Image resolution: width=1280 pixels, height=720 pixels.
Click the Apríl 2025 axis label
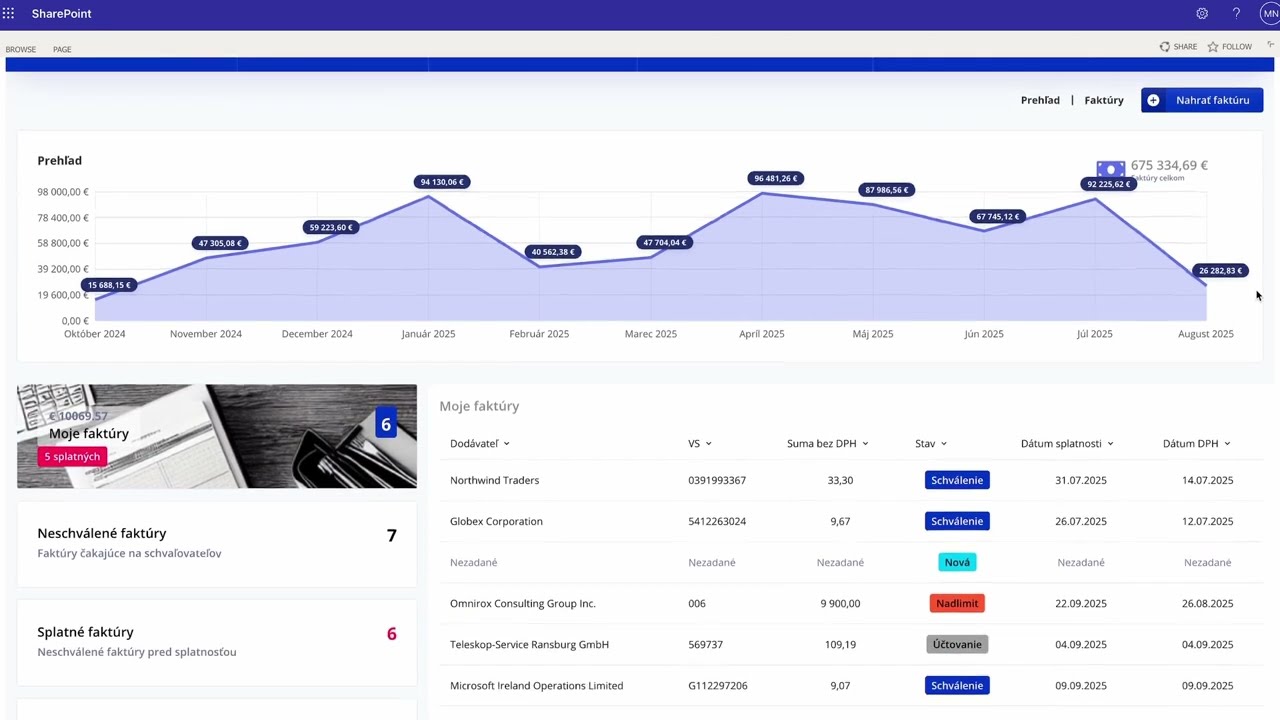point(762,334)
